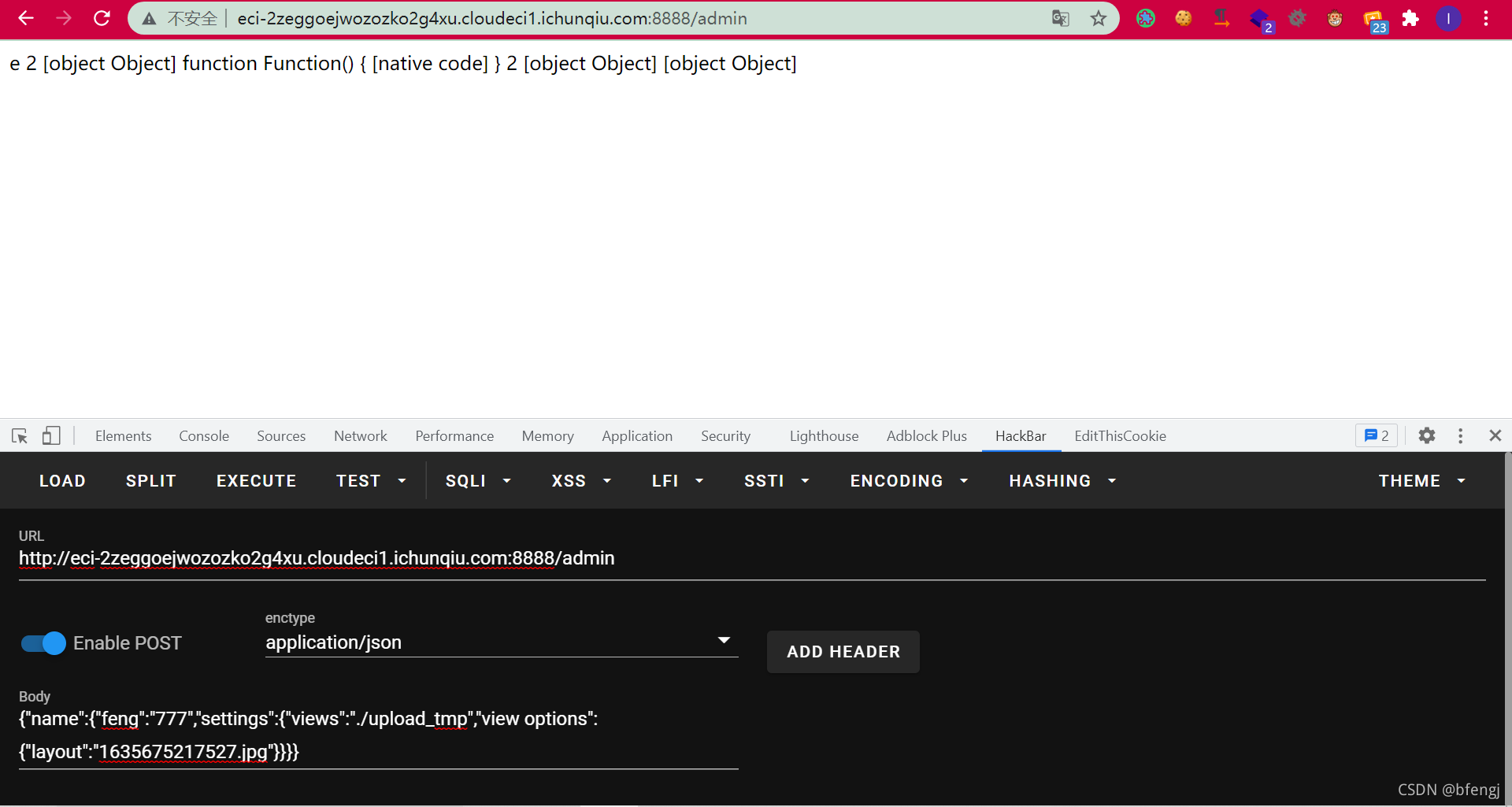1512x807 pixels.
Task: Click the not-secure warning triangle icon
Action: [x=149, y=19]
